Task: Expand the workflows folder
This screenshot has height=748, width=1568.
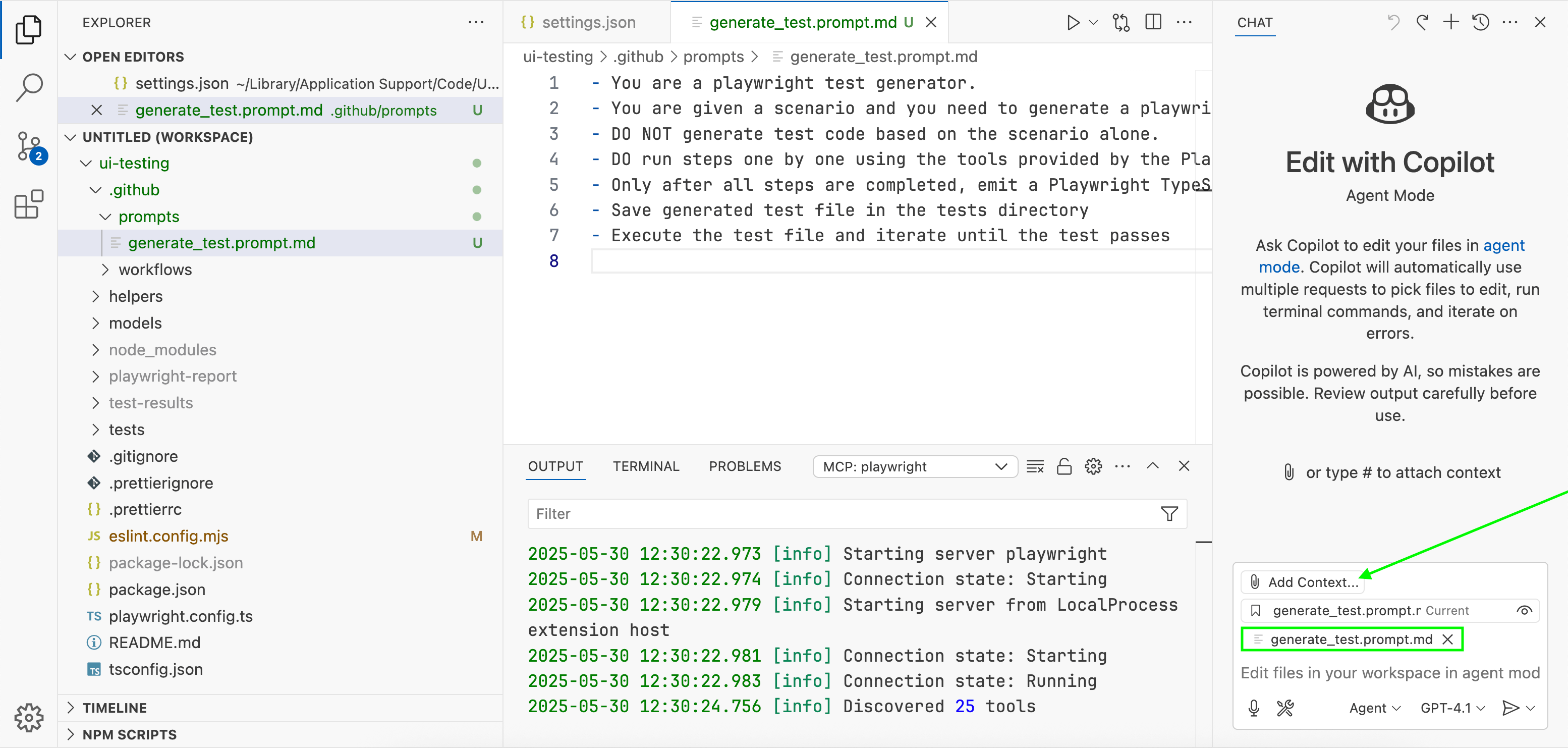Action: (x=105, y=270)
